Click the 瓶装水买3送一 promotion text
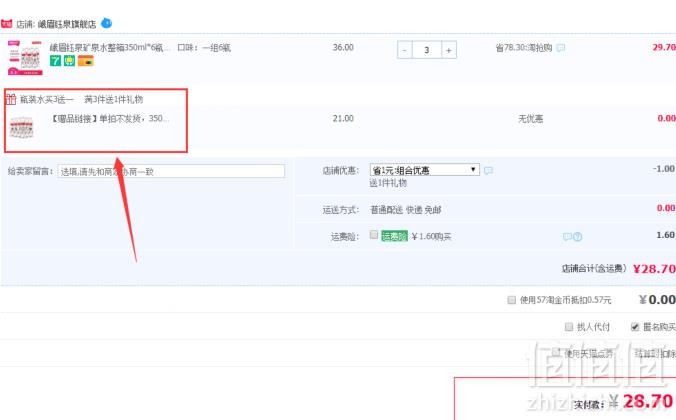This screenshot has width=676, height=420. [x=47, y=100]
